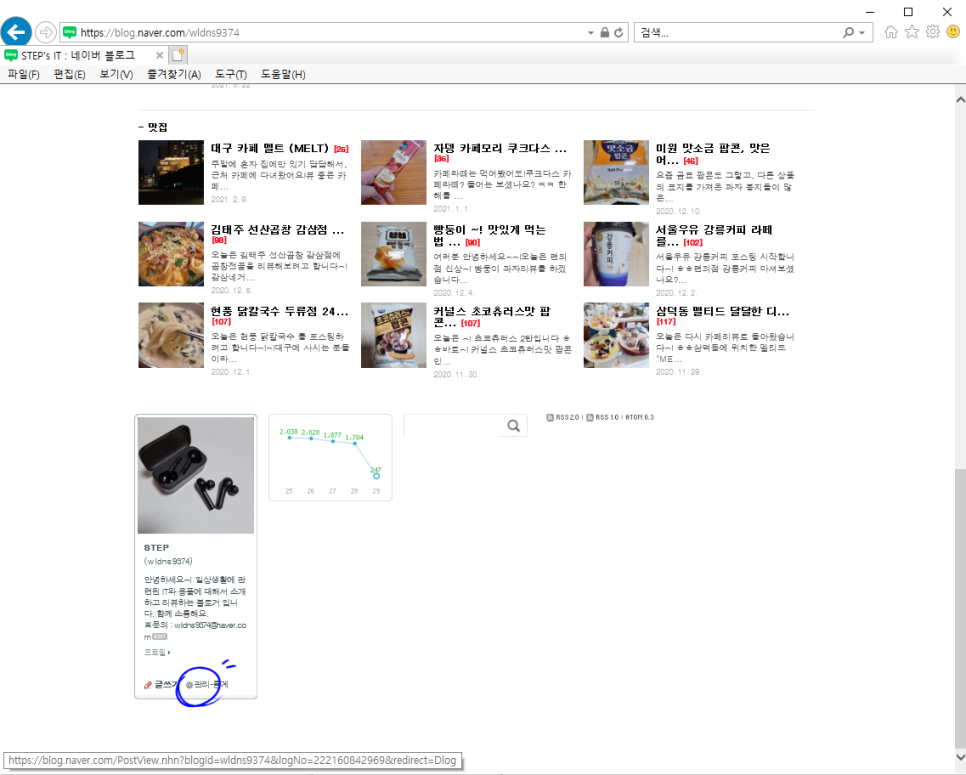
Task: Open the 프로필 link with arrow
Action: coord(157,652)
